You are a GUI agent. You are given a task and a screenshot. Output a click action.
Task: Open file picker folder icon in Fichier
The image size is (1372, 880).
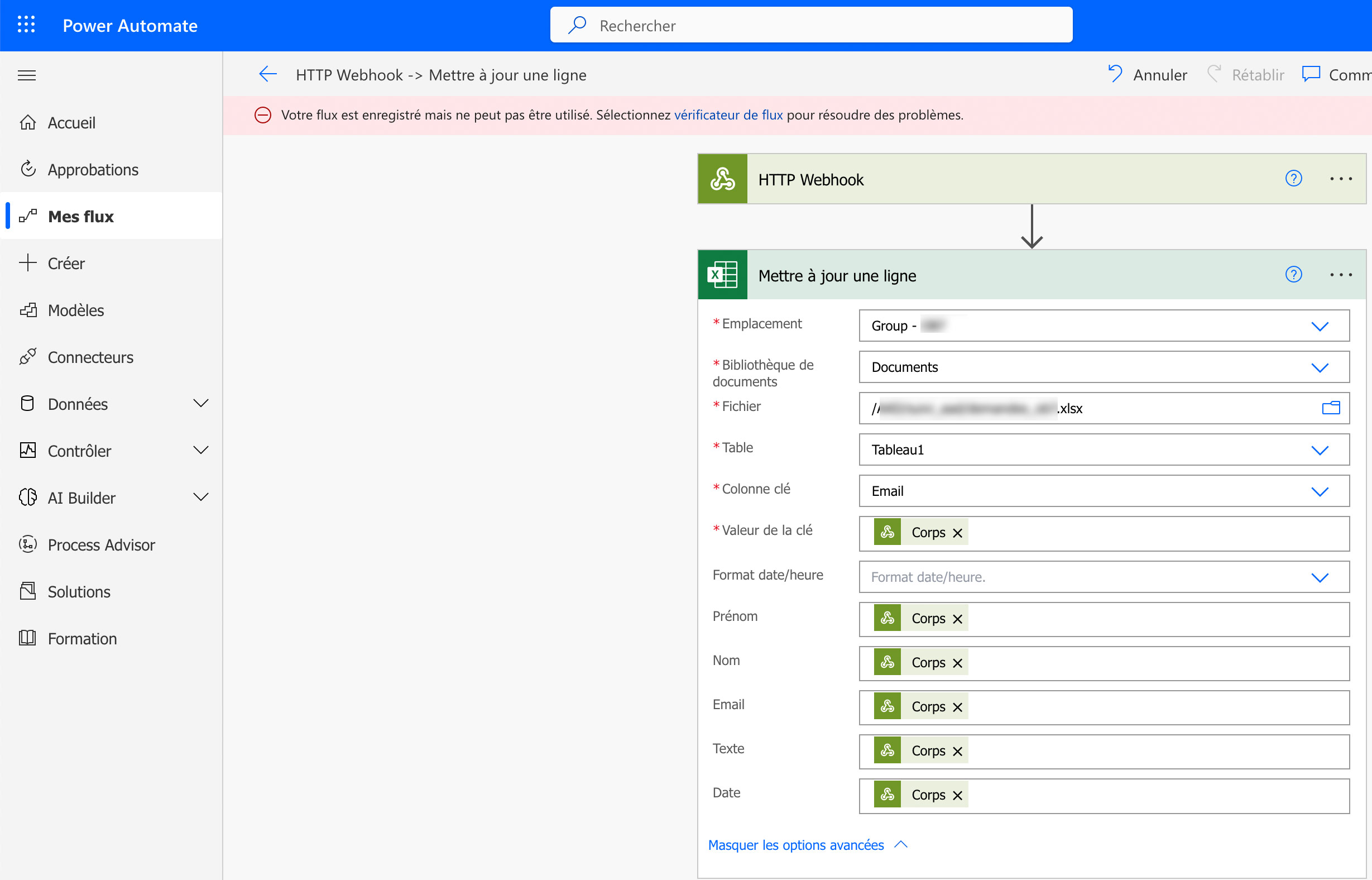coord(1331,408)
